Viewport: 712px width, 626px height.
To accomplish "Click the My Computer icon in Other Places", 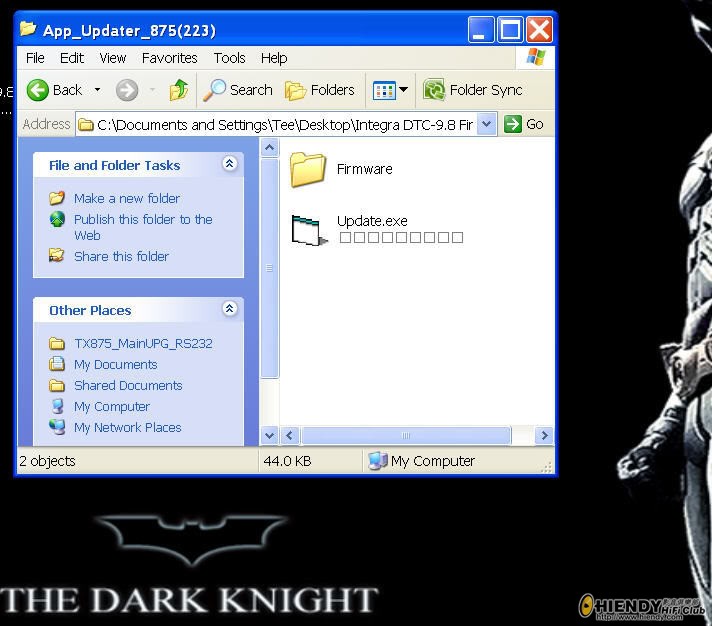I will 57,406.
